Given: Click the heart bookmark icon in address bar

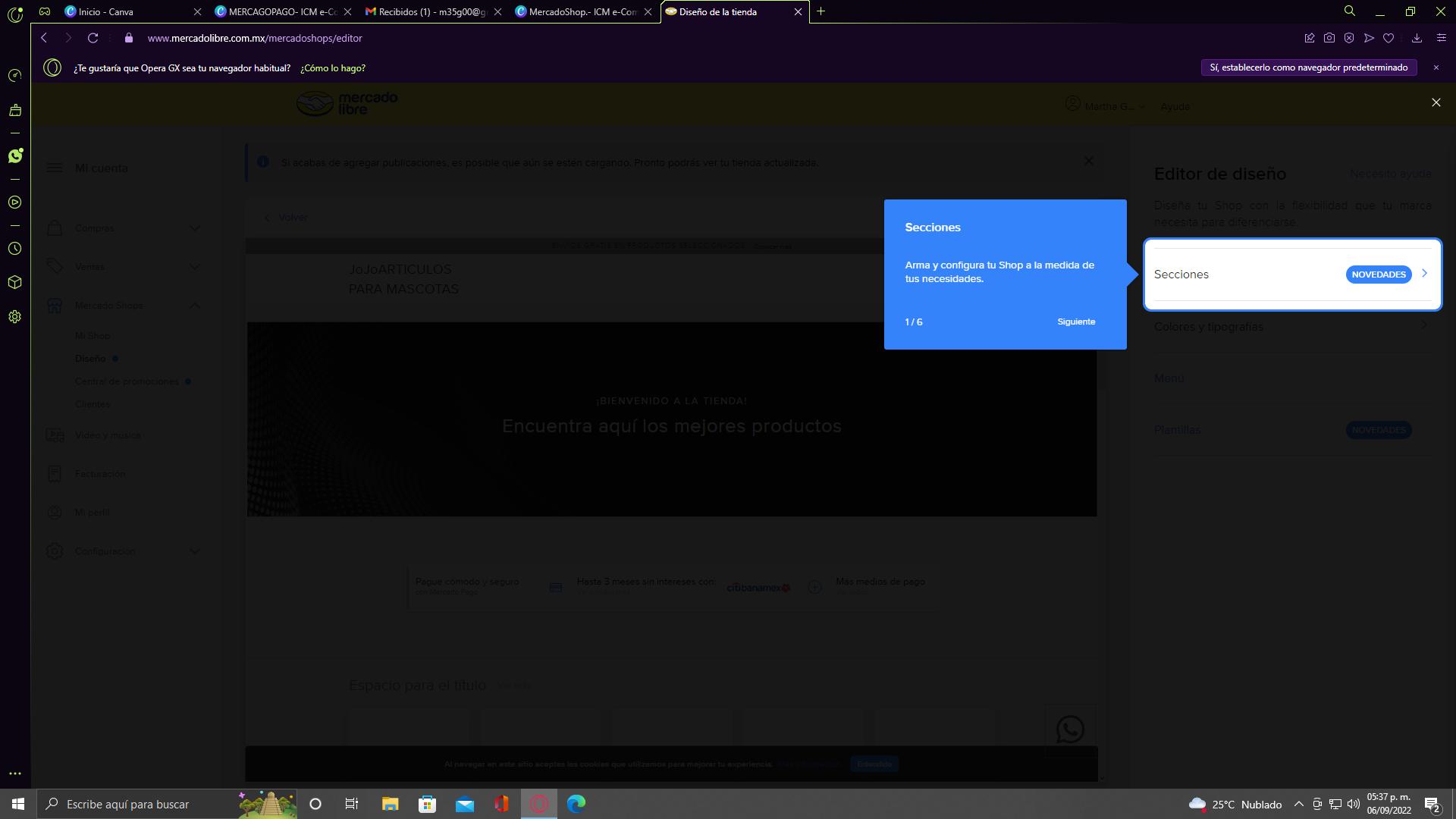Looking at the screenshot, I should (1389, 38).
